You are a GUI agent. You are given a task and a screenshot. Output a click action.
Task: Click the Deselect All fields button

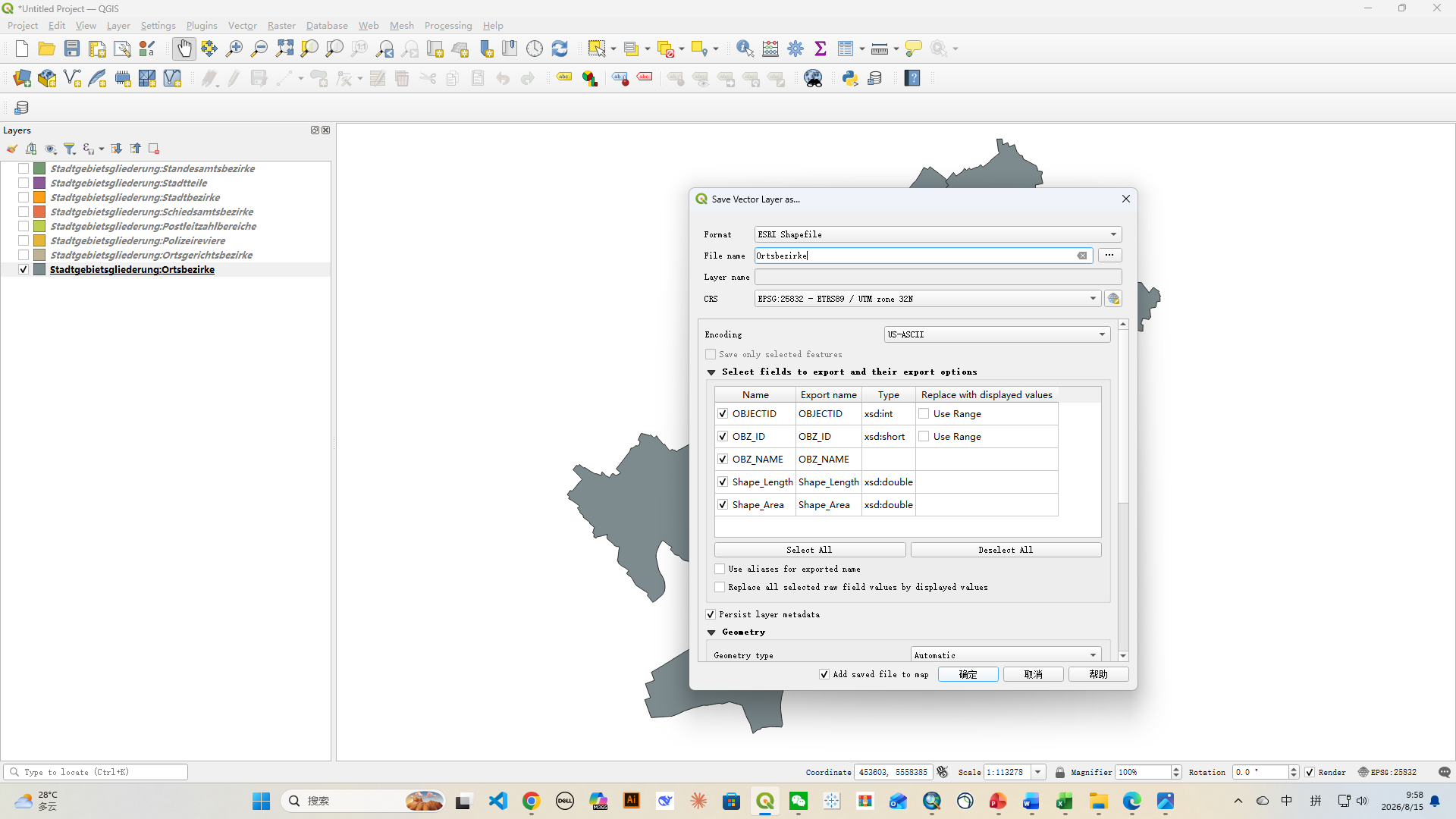1006,550
